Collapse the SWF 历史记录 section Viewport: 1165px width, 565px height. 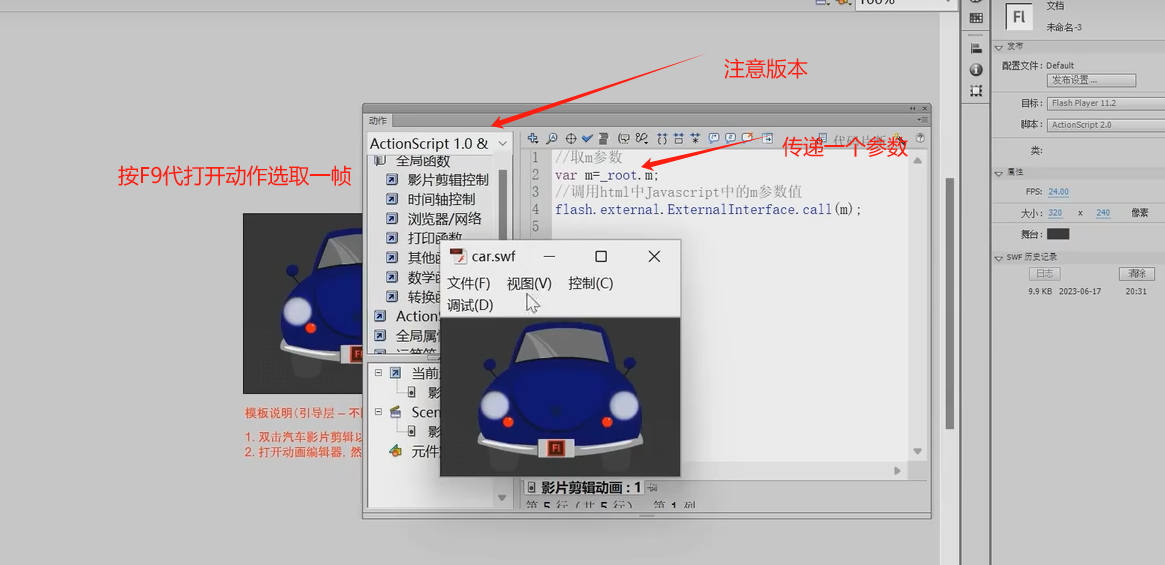(x=999, y=257)
